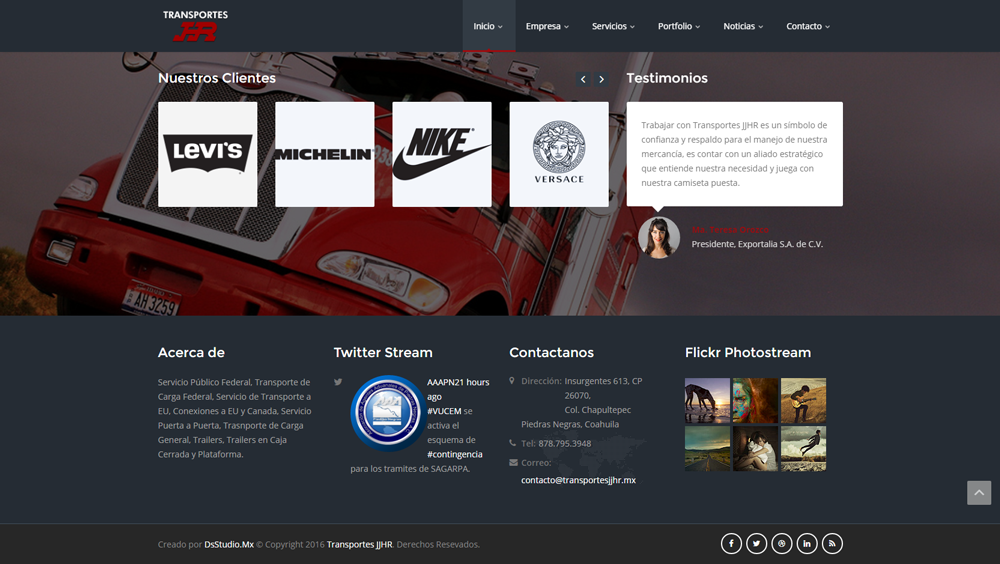
Task: Open the Contacto menu
Action: [x=808, y=26]
